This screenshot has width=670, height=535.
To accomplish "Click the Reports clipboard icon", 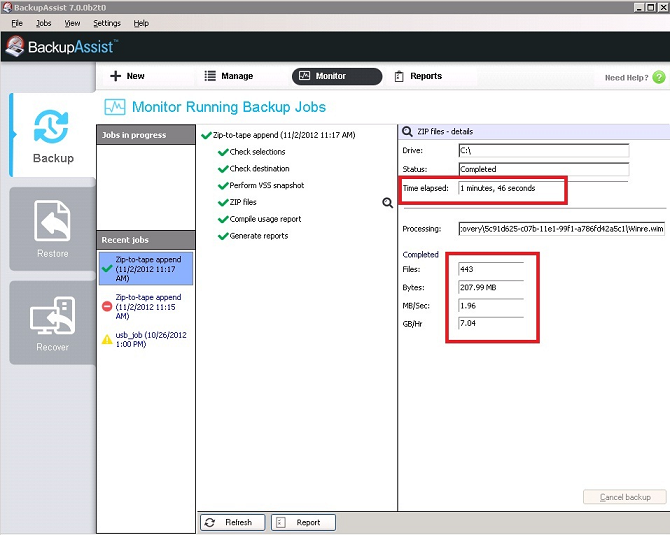I will coord(399,76).
